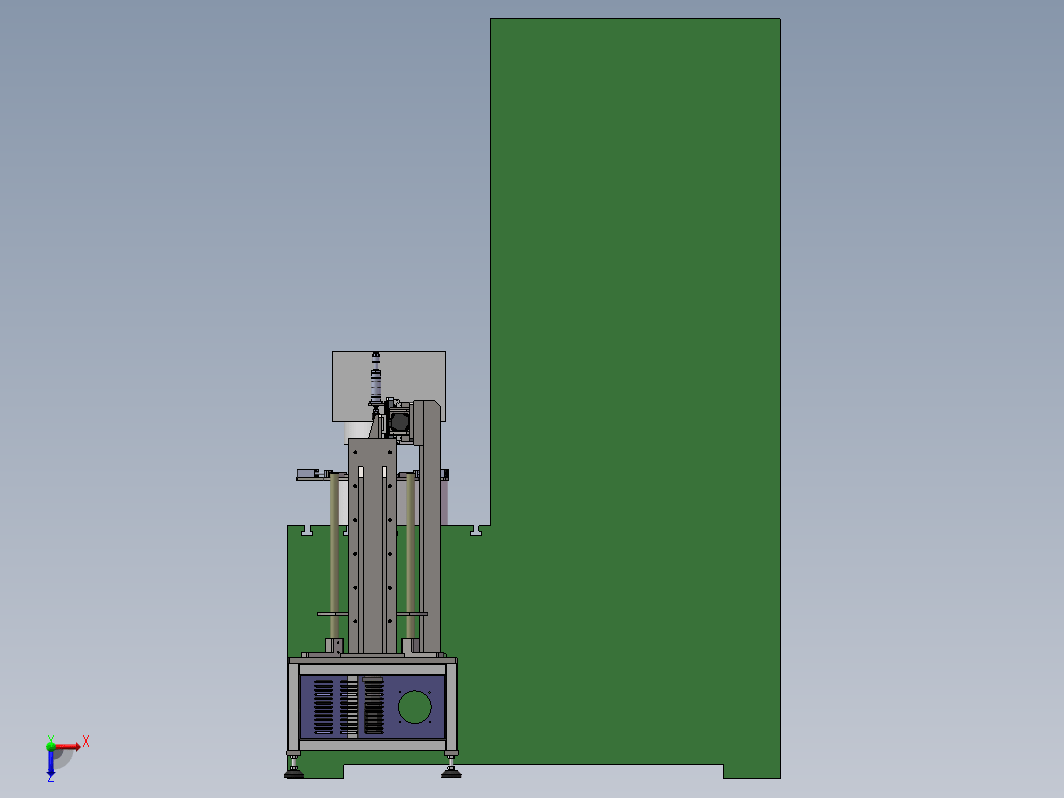Select the gearbox motor beside the column top
Image resolution: width=1064 pixels, height=798 pixels.
click(x=398, y=421)
